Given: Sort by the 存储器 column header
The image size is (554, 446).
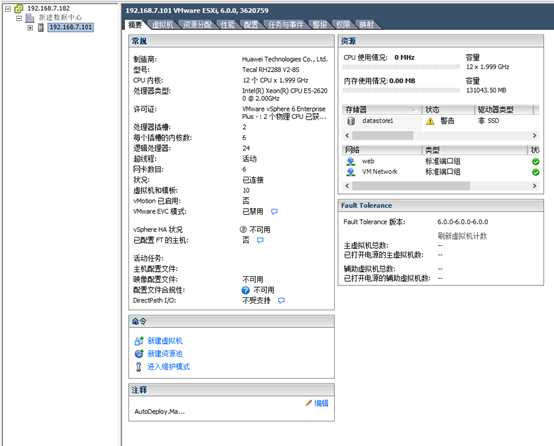Looking at the screenshot, I should pos(383,110).
